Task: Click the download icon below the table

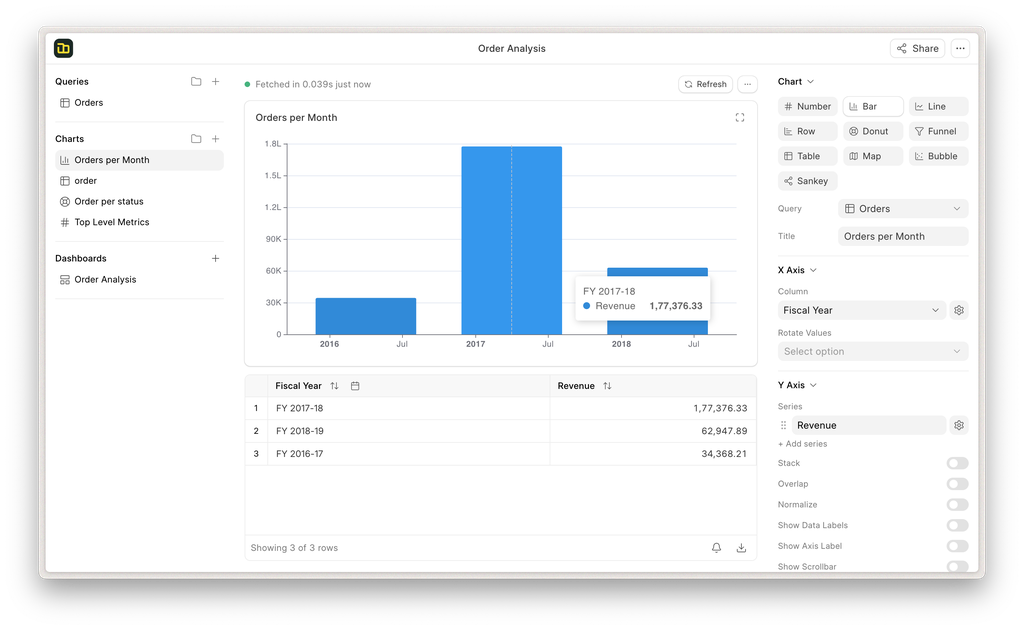Action: (741, 548)
